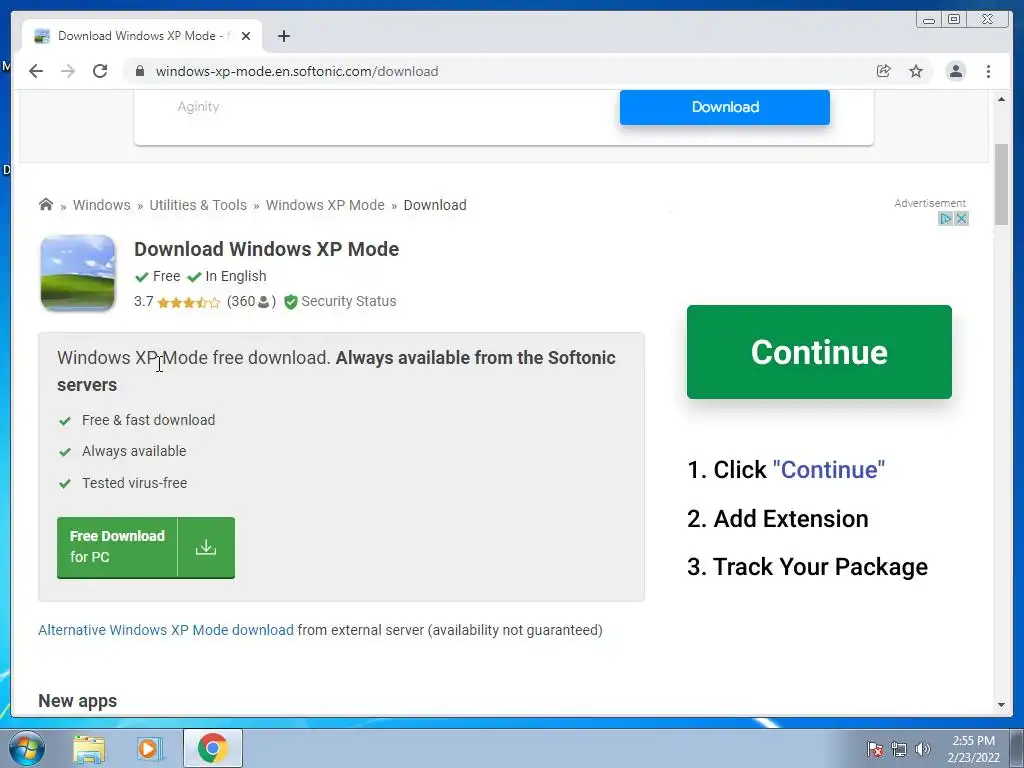
Task: Click the green Security Status shield icon
Action: pos(291,302)
